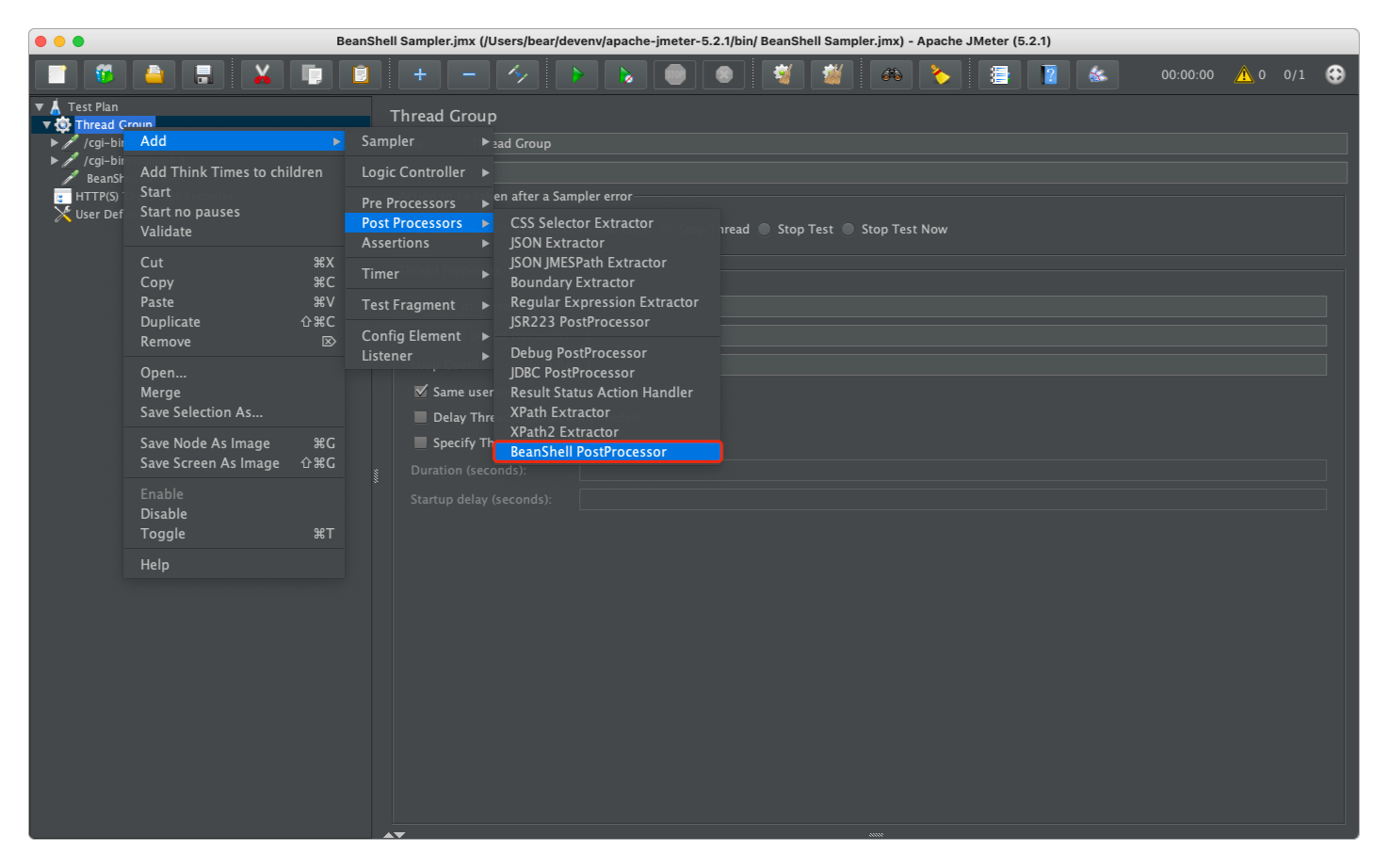Toggle the Specify Thread lifetime checkbox
The width and height of the screenshot is (1388, 868).
421,442
